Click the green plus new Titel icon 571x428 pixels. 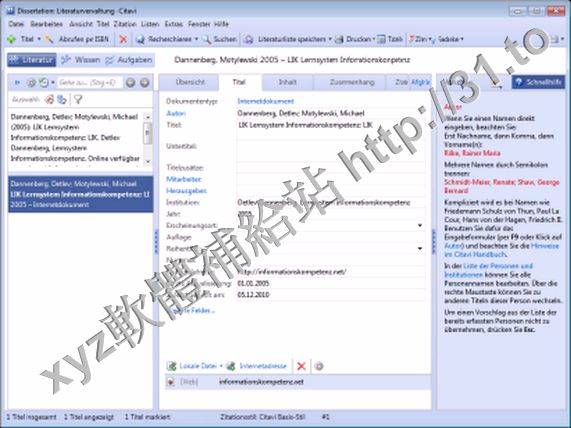coord(11,39)
